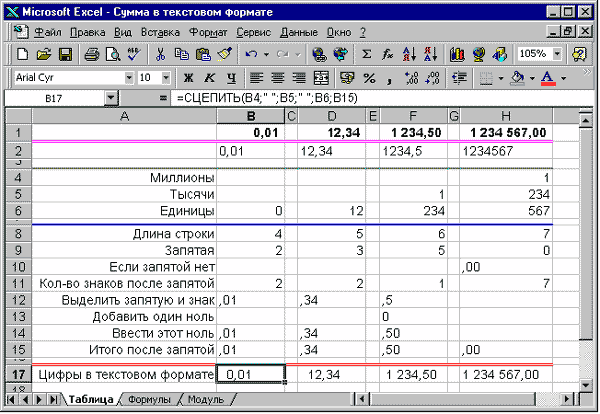Select row 17 header
Viewport: 600px width, 414px height.
pyautogui.click(x=18, y=374)
